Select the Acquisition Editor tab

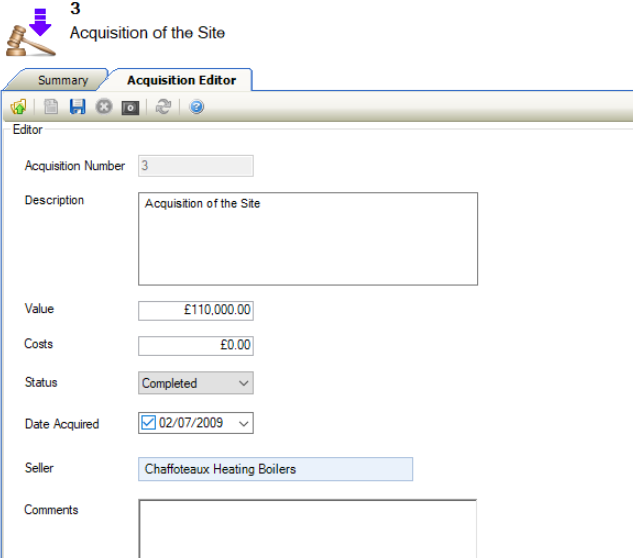(x=181, y=80)
